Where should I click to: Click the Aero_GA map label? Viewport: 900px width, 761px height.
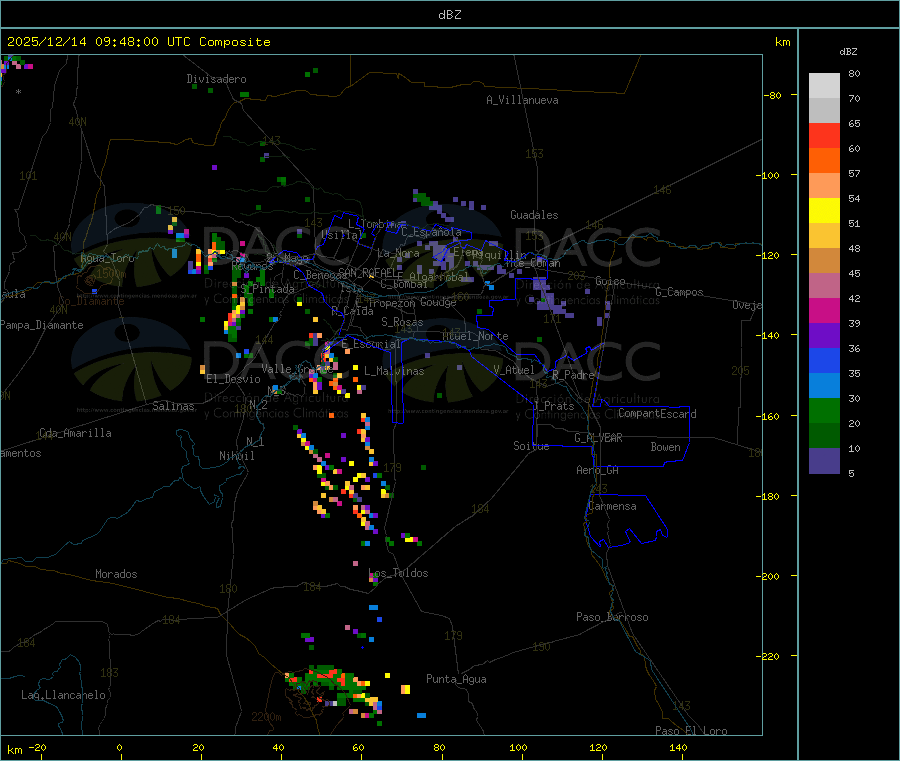point(598,470)
